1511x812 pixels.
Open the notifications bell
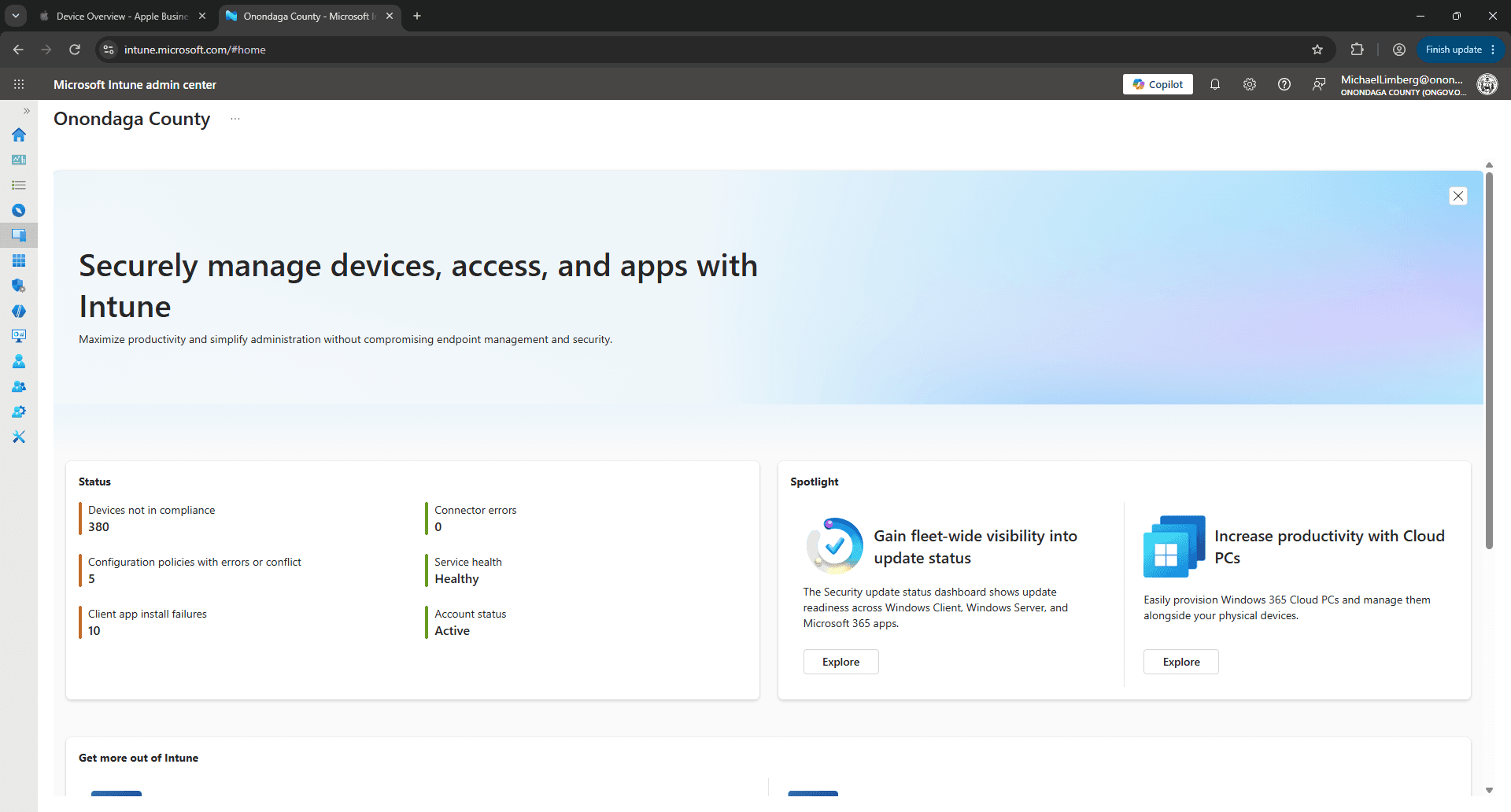click(x=1215, y=84)
